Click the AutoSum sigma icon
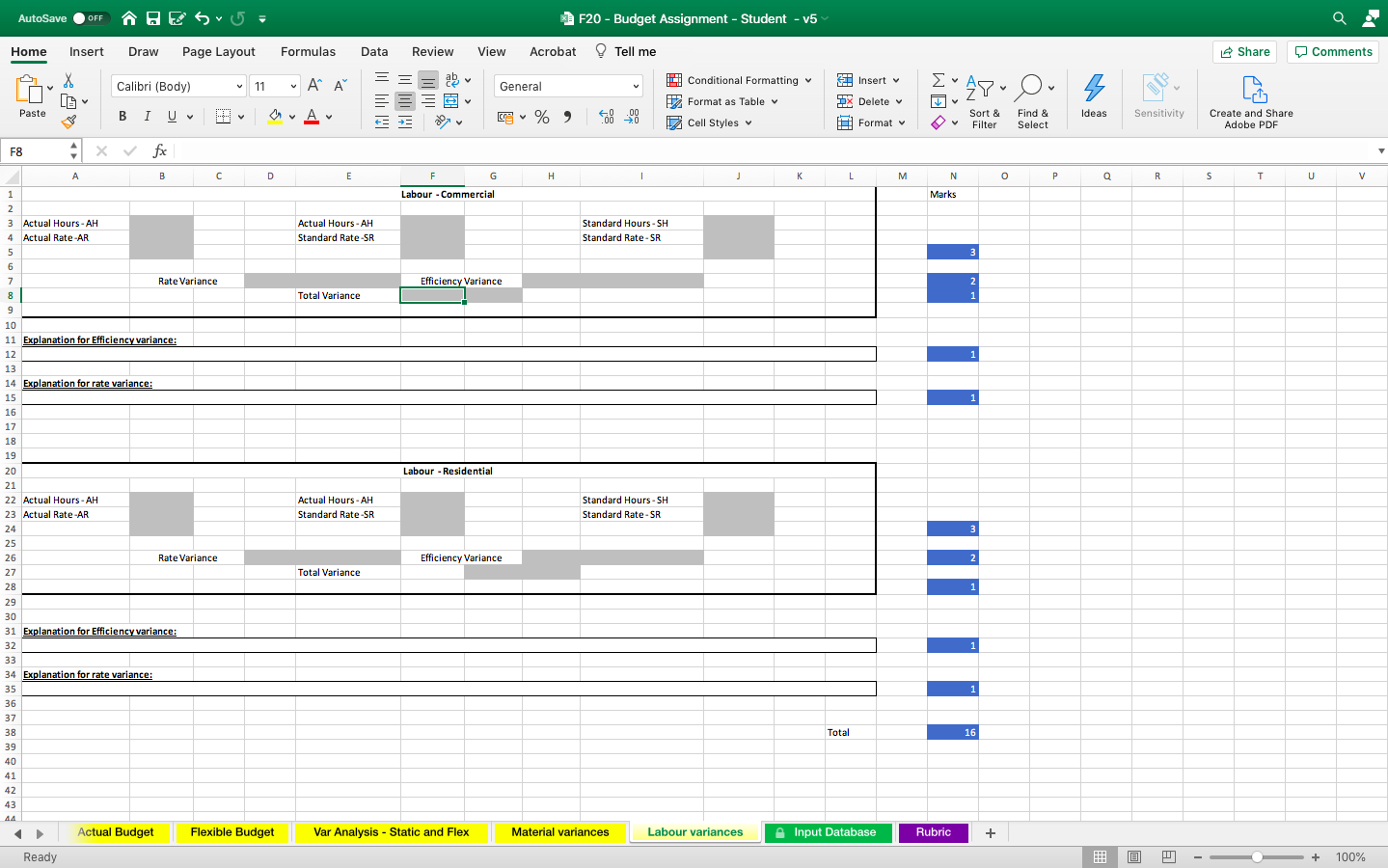 point(939,80)
